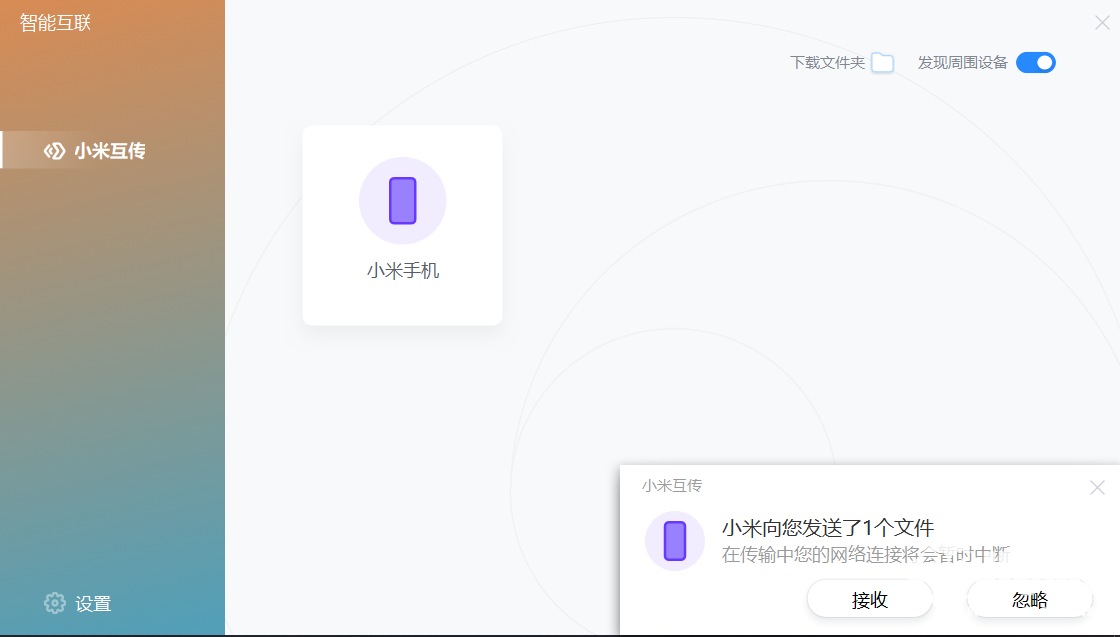
Task: Click the 小米互传 transfer arrows icon
Action: pos(54,151)
